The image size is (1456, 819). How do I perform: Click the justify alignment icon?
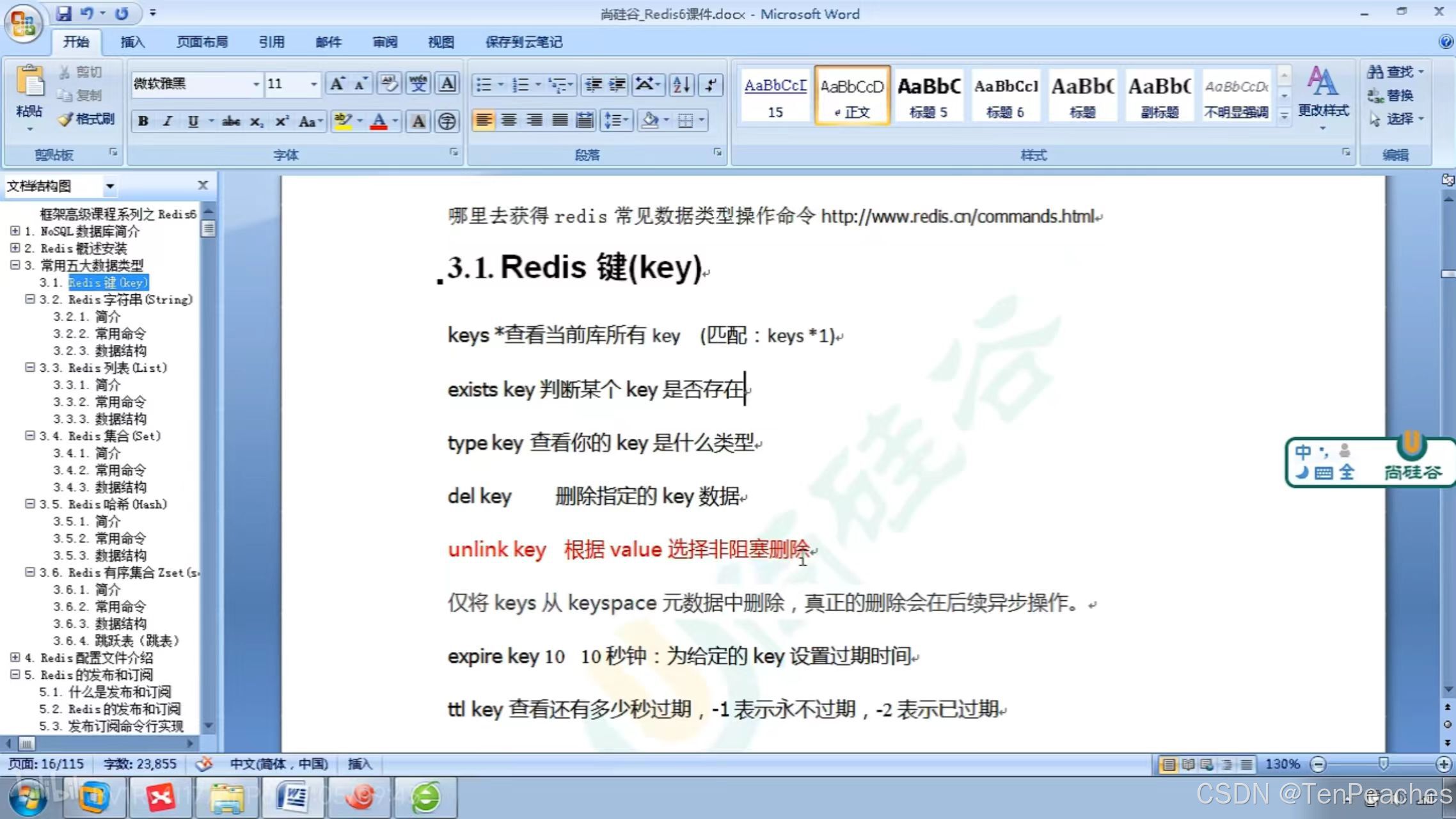560,120
